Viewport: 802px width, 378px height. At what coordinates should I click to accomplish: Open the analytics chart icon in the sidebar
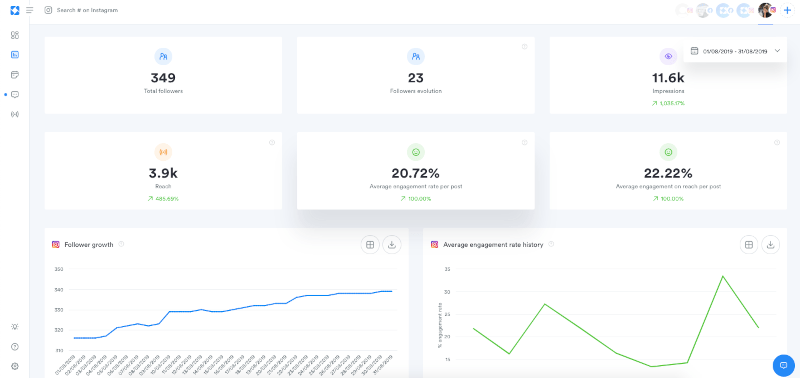pos(15,55)
